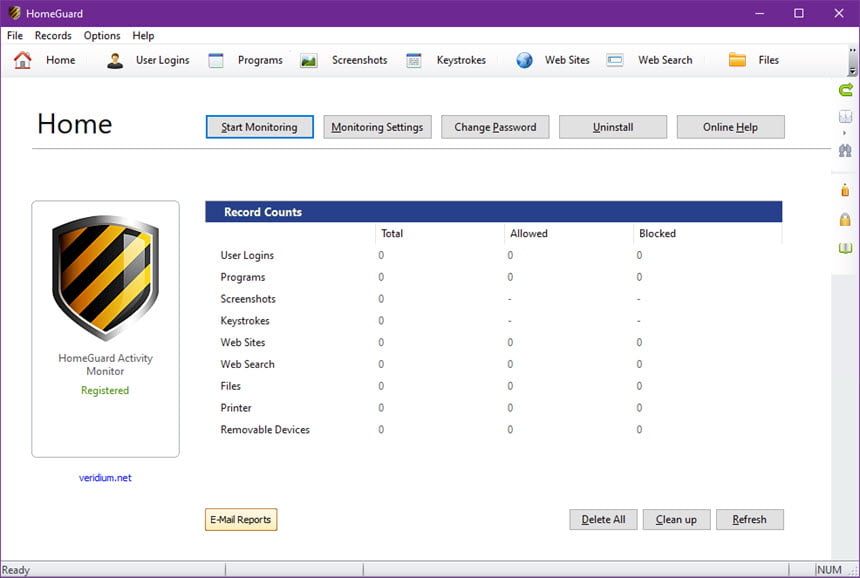The image size is (860, 578).
Task: Click the green Registered status text
Action: point(105,390)
